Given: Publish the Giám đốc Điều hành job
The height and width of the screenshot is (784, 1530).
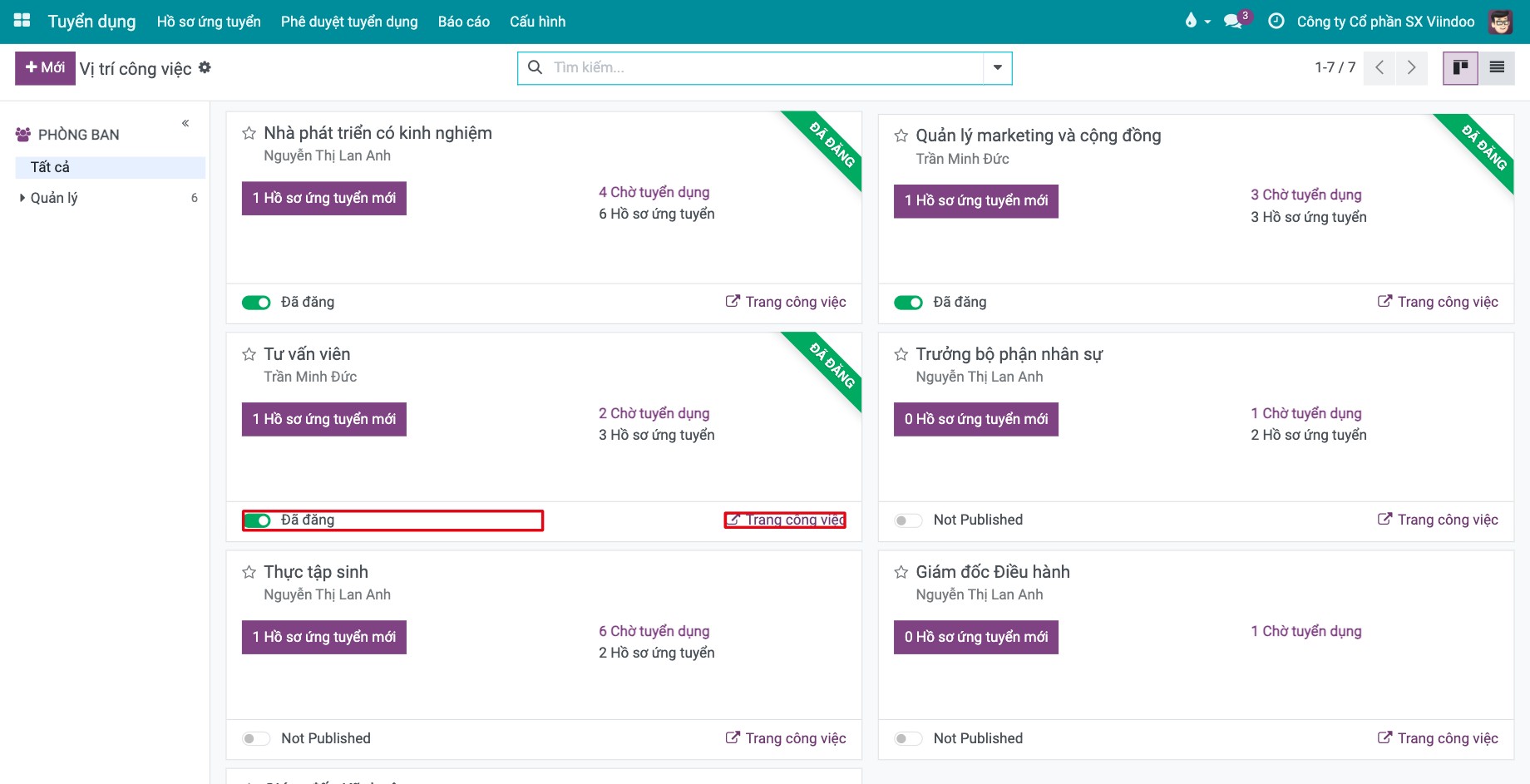Looking at the screenshot, I should (x=908, y=738).
